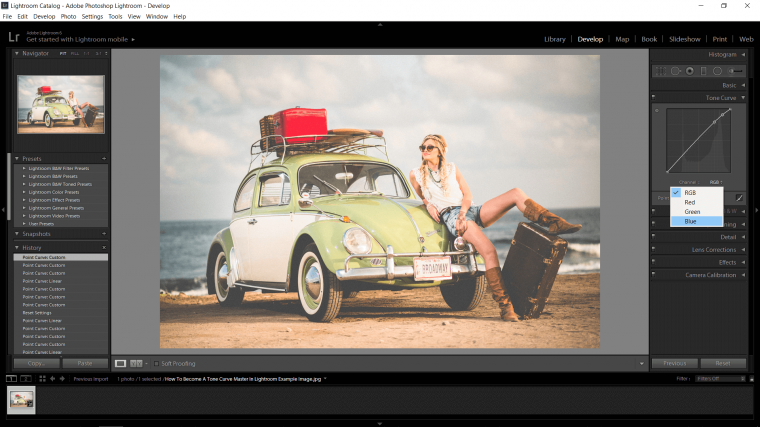Choose RGB in the channel menu
The height and width of the screenshot is (427, 760).
pyautogui.click(x=697, y=192)
